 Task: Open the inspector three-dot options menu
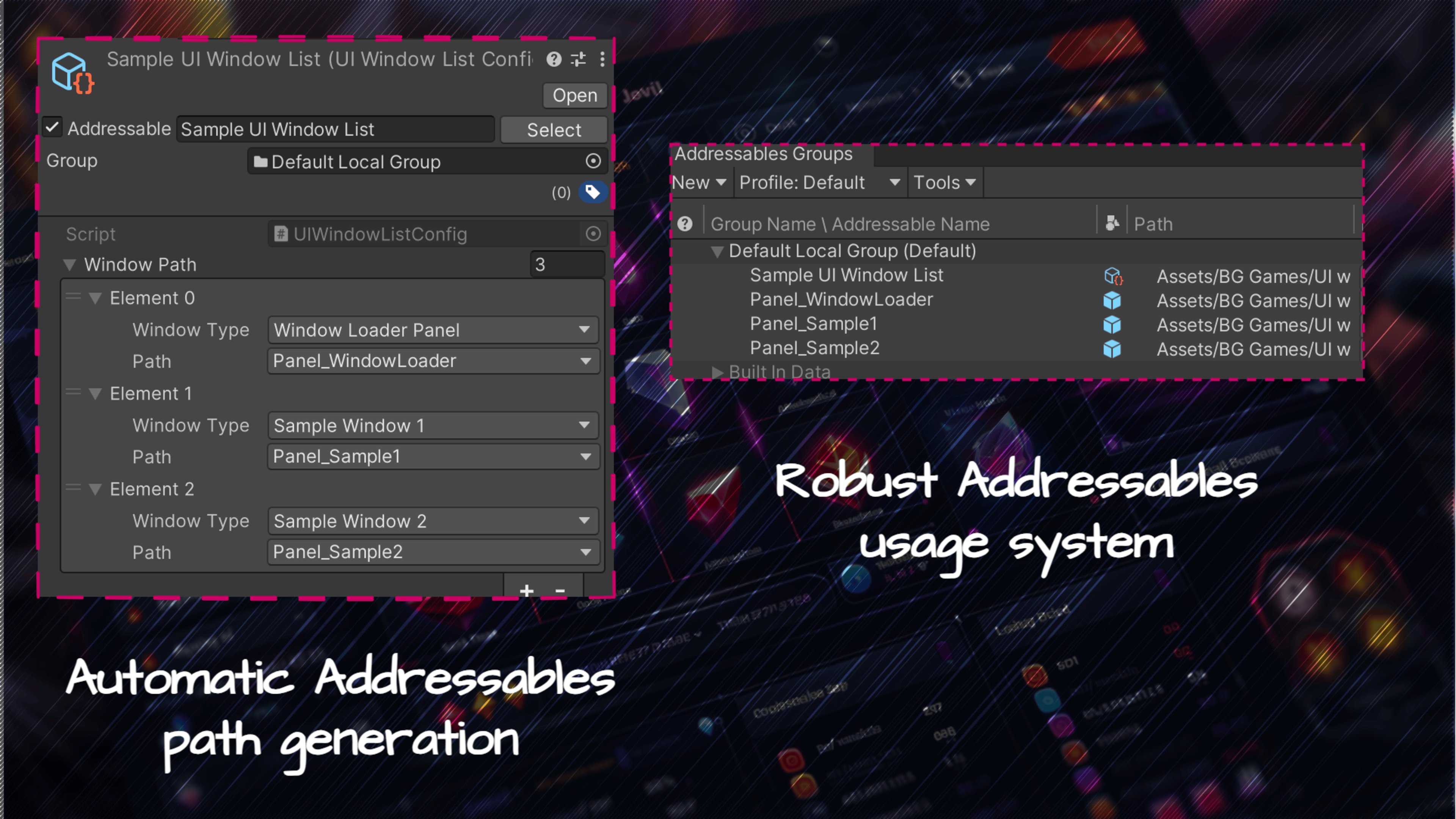(602, 59)
